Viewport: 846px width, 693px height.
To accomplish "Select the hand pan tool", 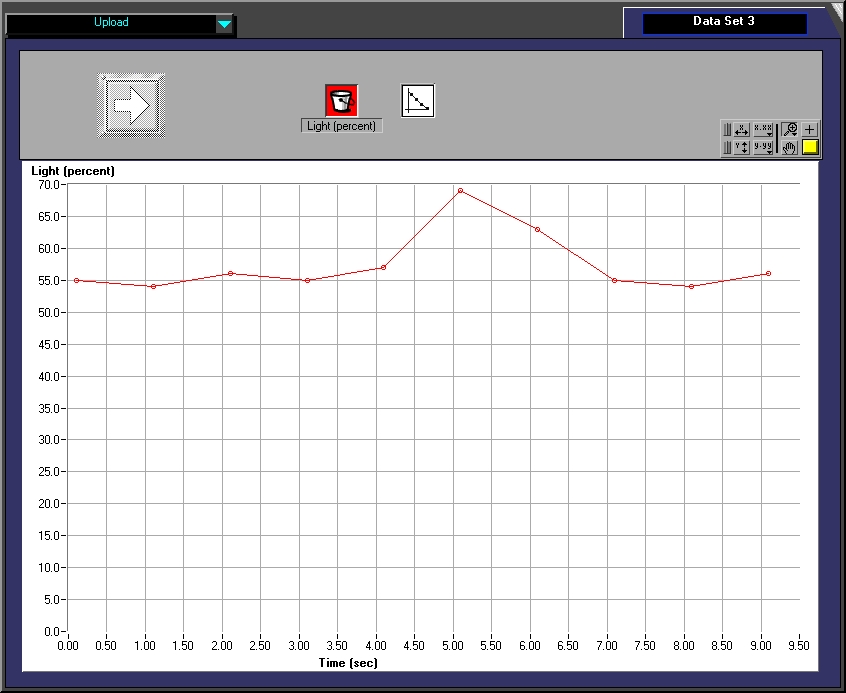I will [789, 147].
